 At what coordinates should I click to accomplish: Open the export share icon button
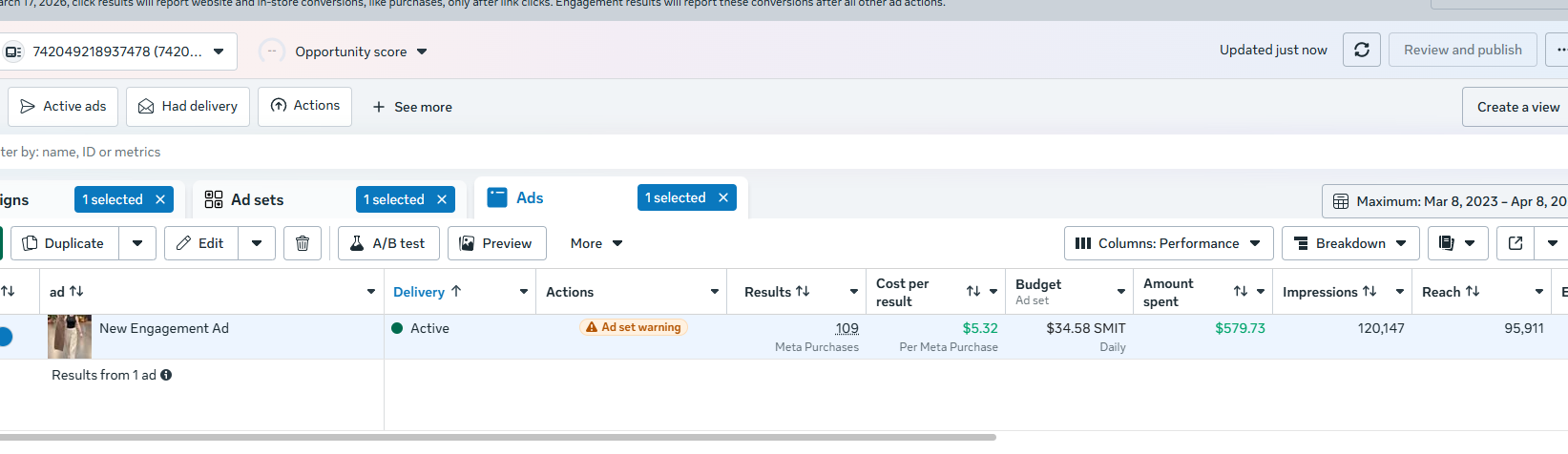[1515, 243]
